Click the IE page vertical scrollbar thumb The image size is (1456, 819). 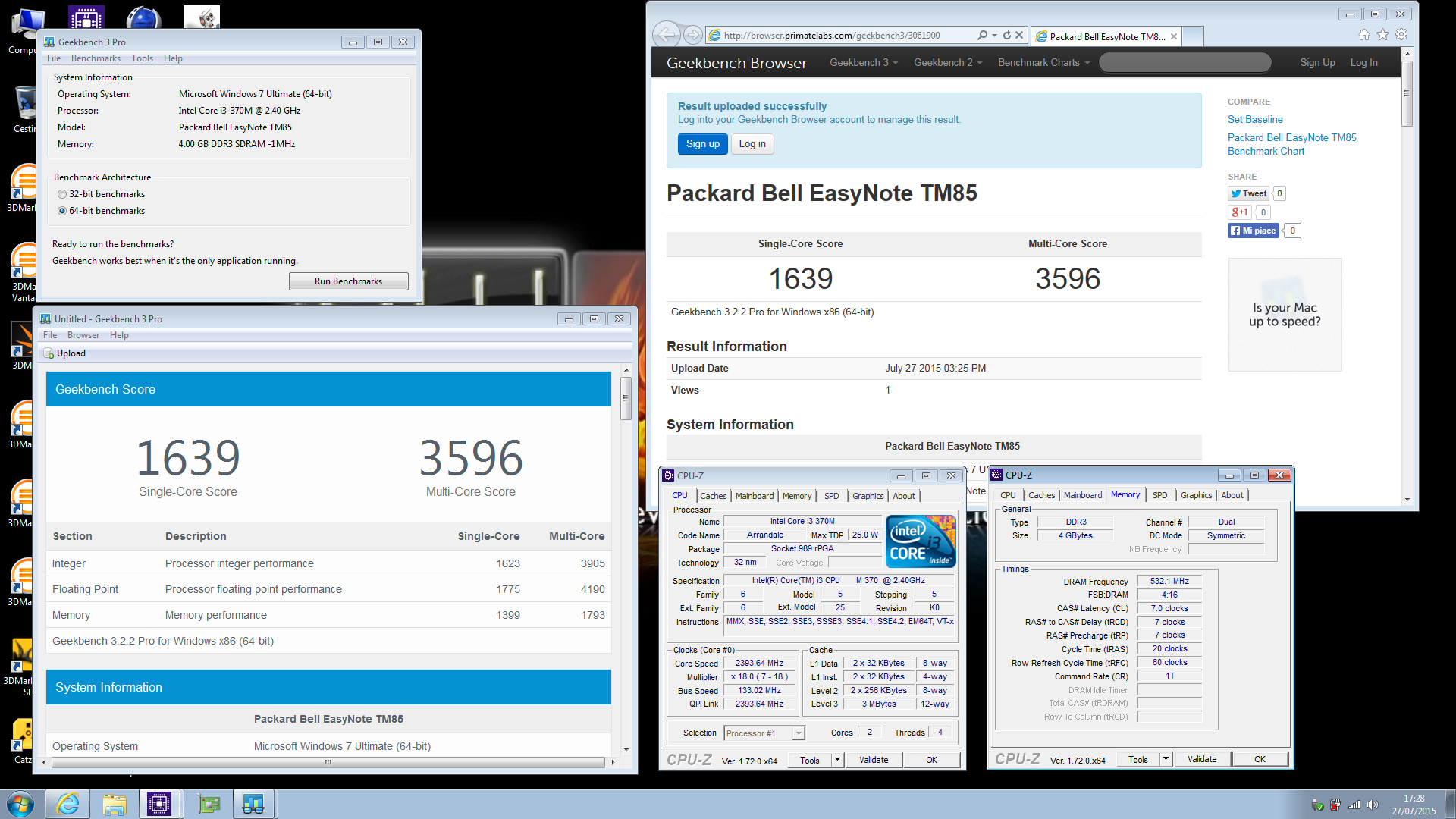(1407, 93)
